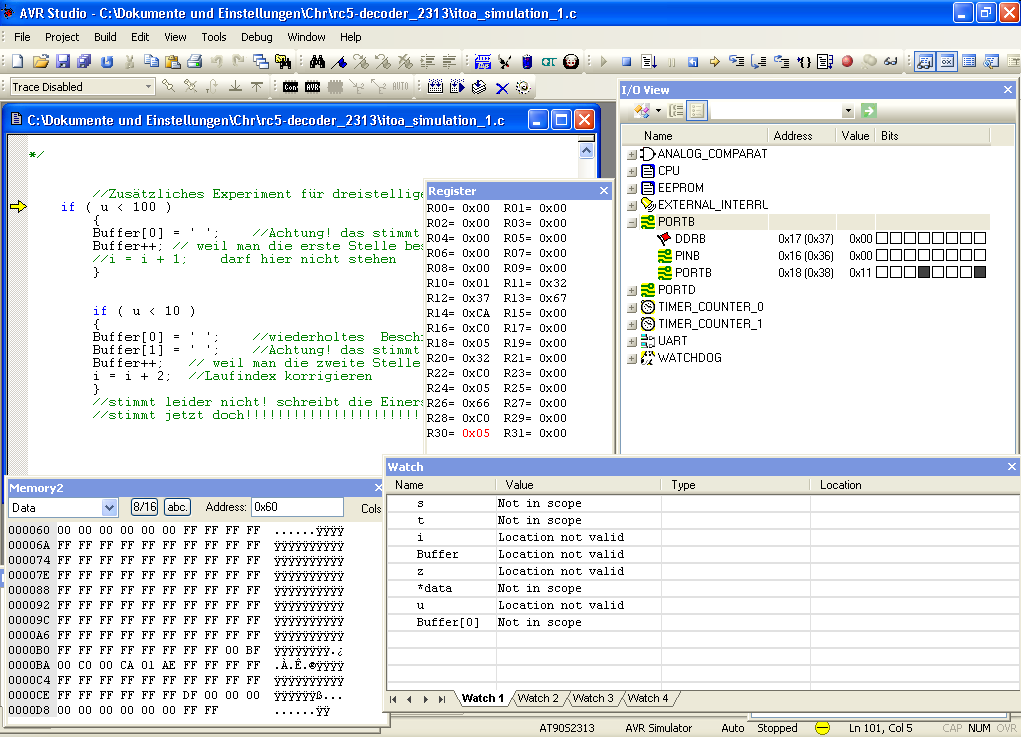Screen dimensions: 1021x737
Task: Expand the EEPROM node
Action: 632,188
